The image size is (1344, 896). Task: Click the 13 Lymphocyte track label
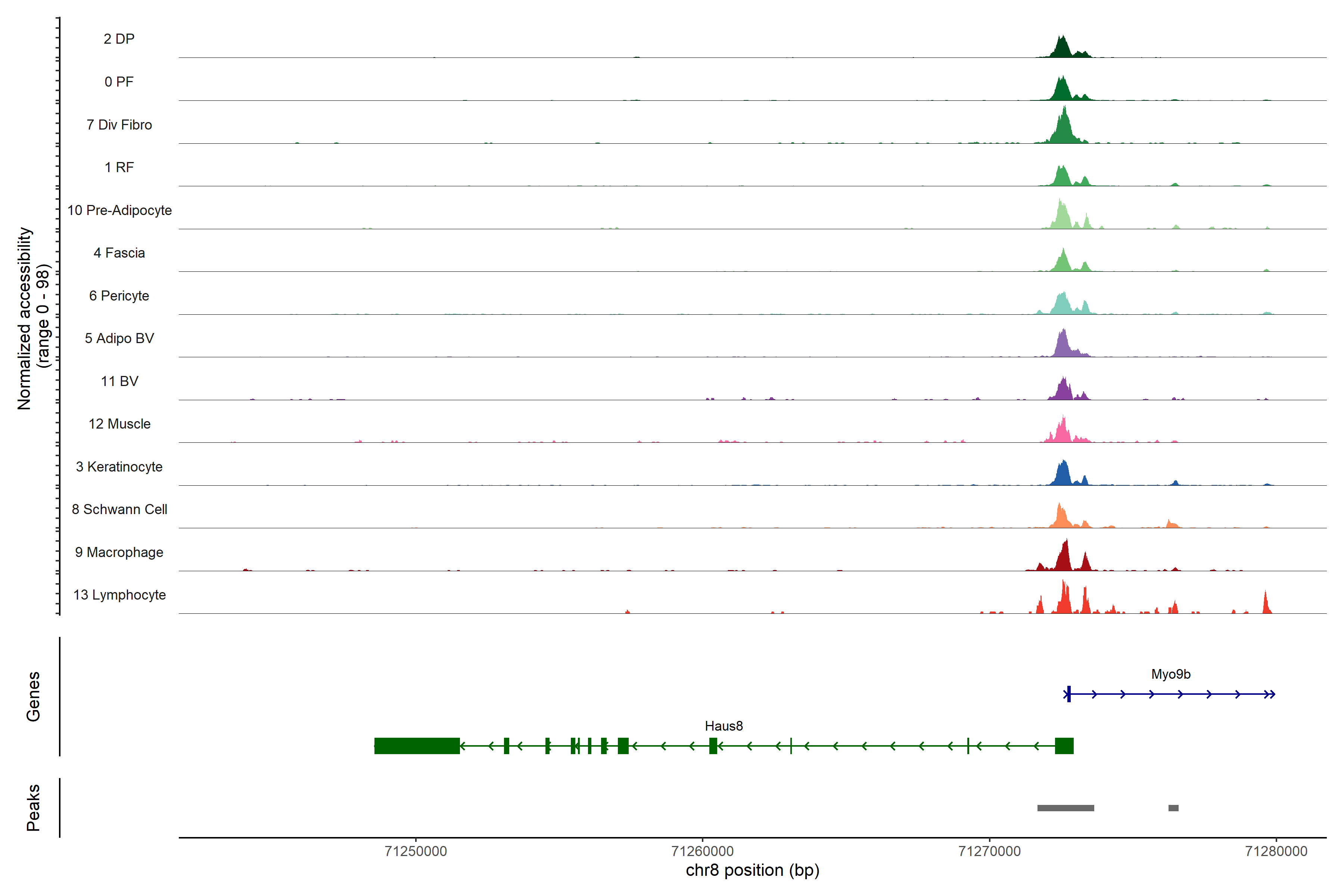click(119, 595)
